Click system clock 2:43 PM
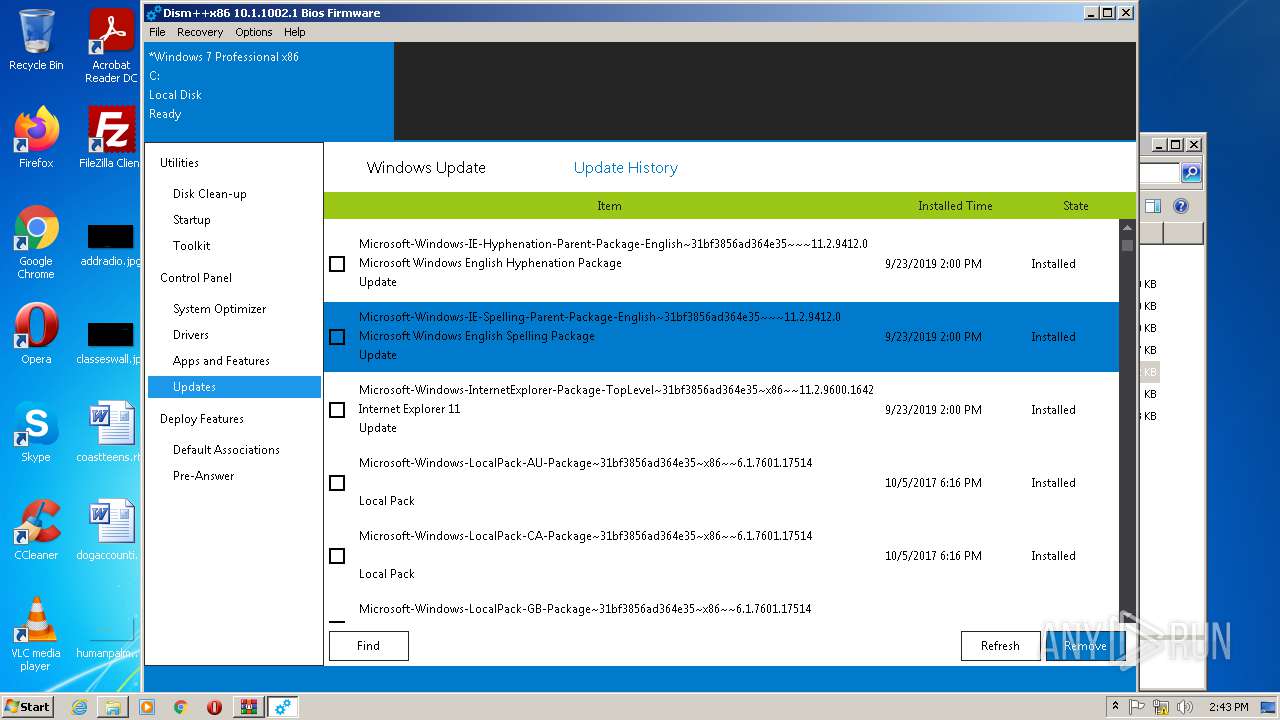 (x=1228, y=707)
